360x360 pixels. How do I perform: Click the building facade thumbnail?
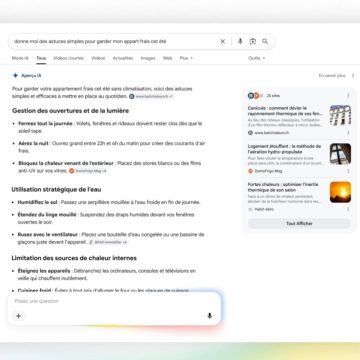(x=340, y=115)
